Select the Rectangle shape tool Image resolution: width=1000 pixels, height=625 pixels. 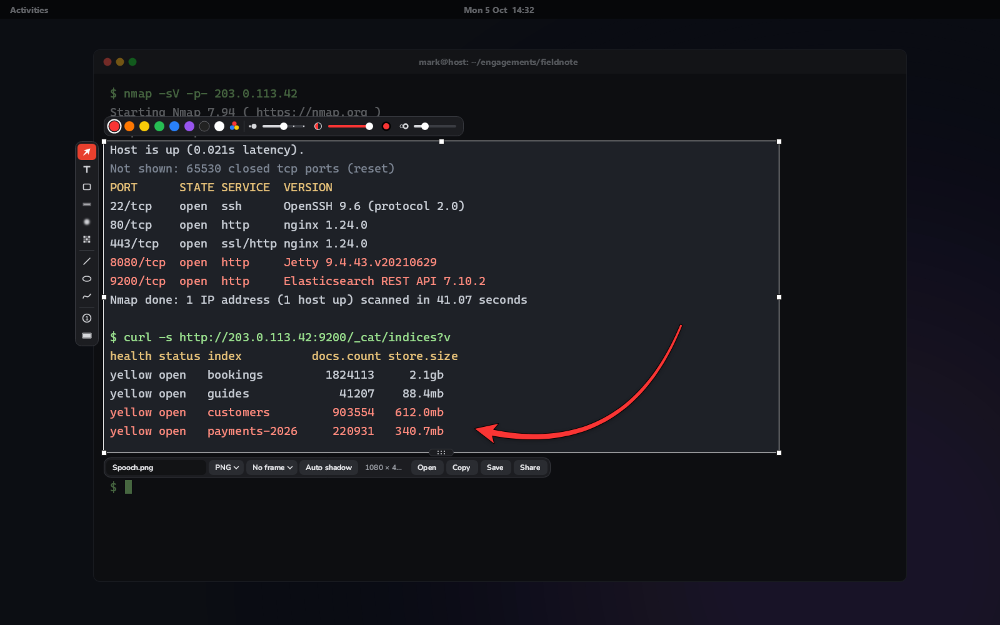coord(87,187)
